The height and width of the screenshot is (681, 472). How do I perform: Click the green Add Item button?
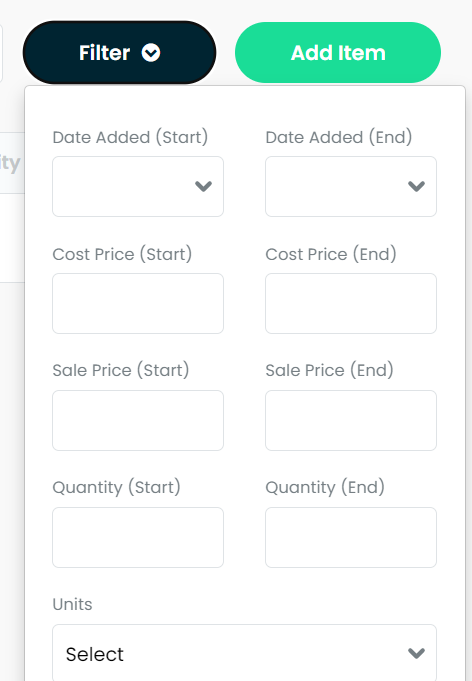point(338,53)
